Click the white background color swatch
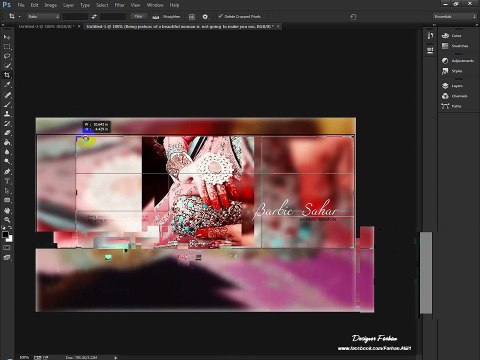This screenshot has height=360, width=480. pyautogui.click(x=10, y=239)
